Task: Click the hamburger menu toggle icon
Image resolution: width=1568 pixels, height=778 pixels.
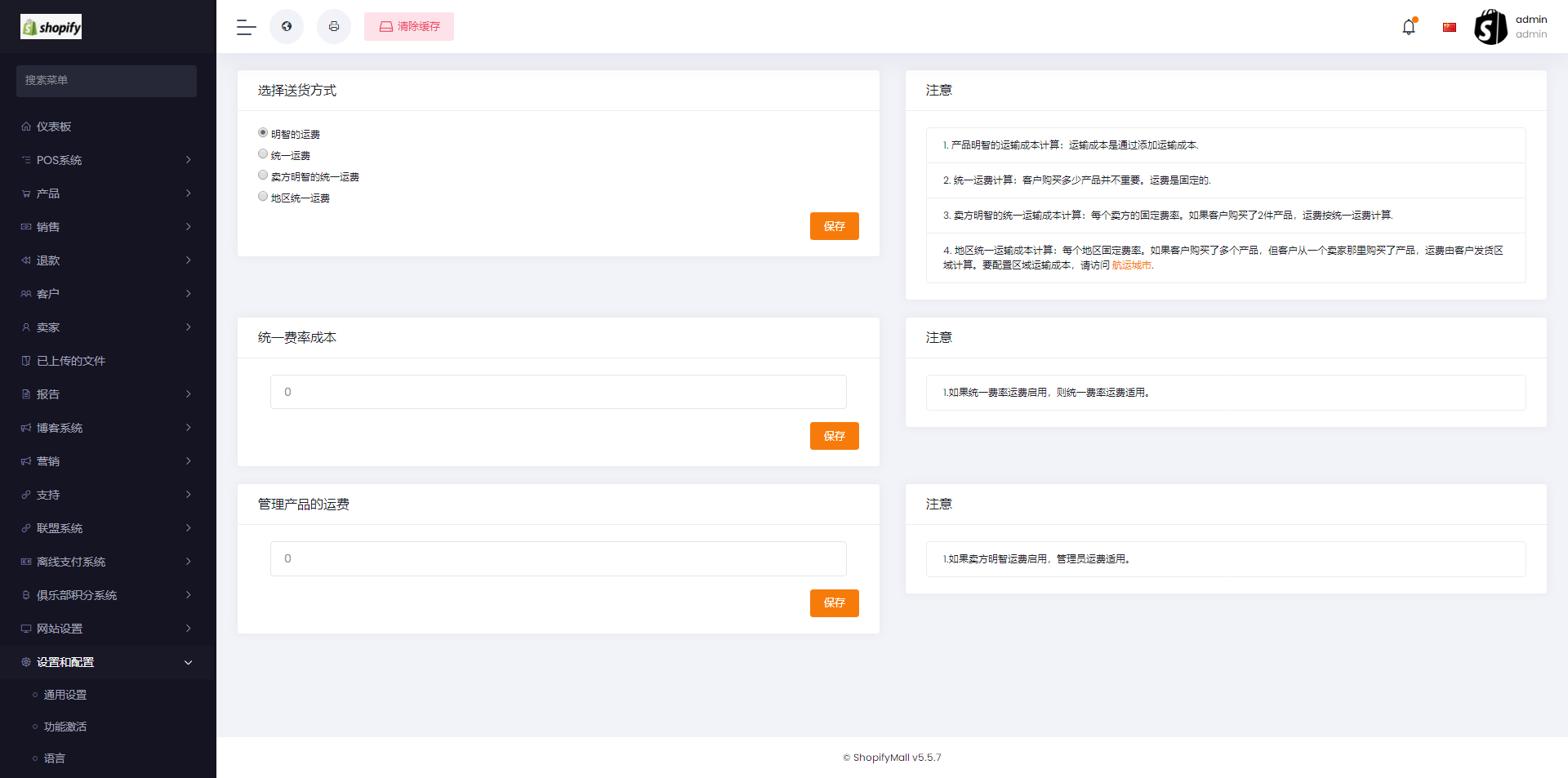Action: point(246,27)
